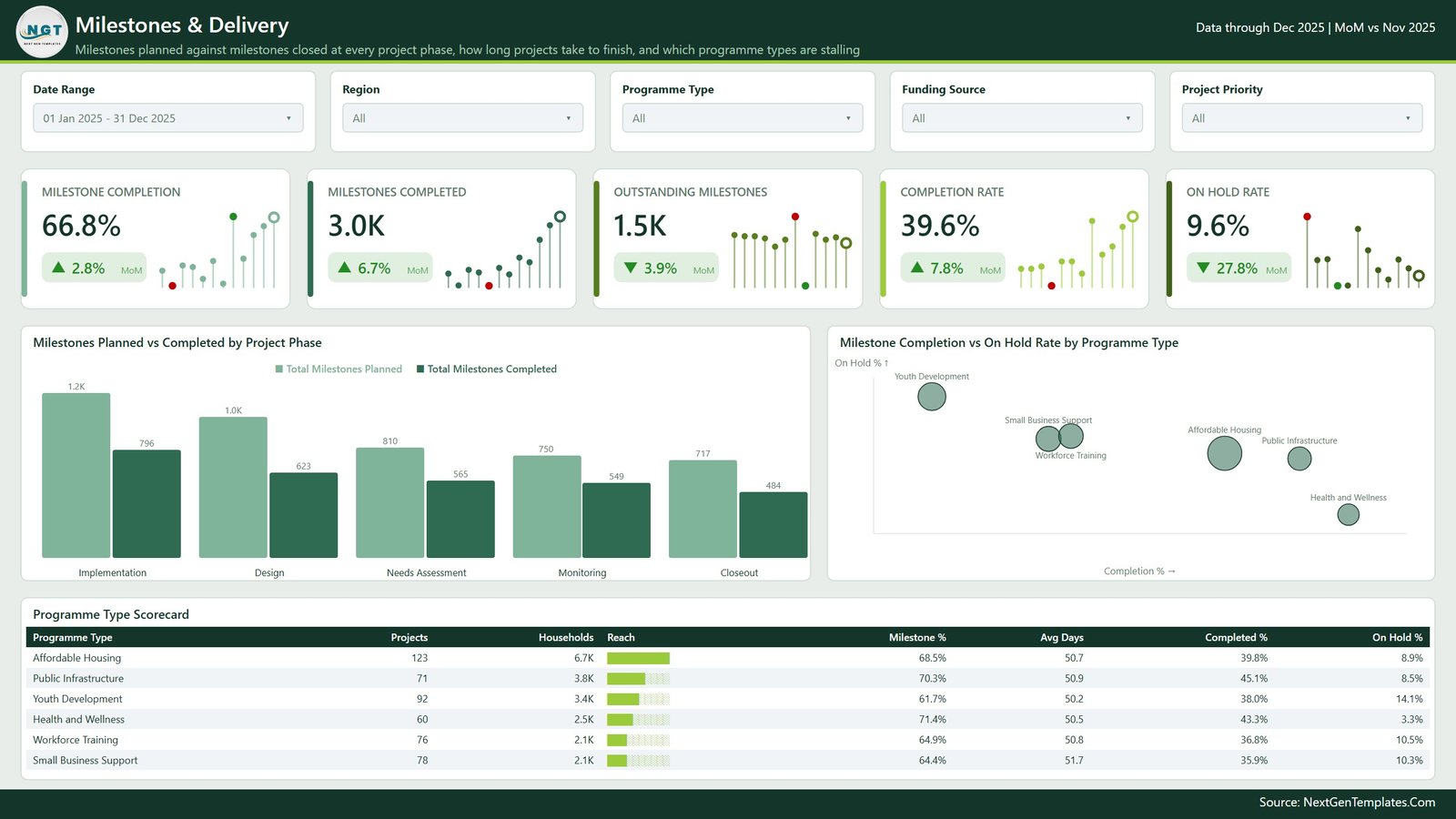1456x819 pixels.
Task: Click the Affordable Housing table row
Action: 728,658
